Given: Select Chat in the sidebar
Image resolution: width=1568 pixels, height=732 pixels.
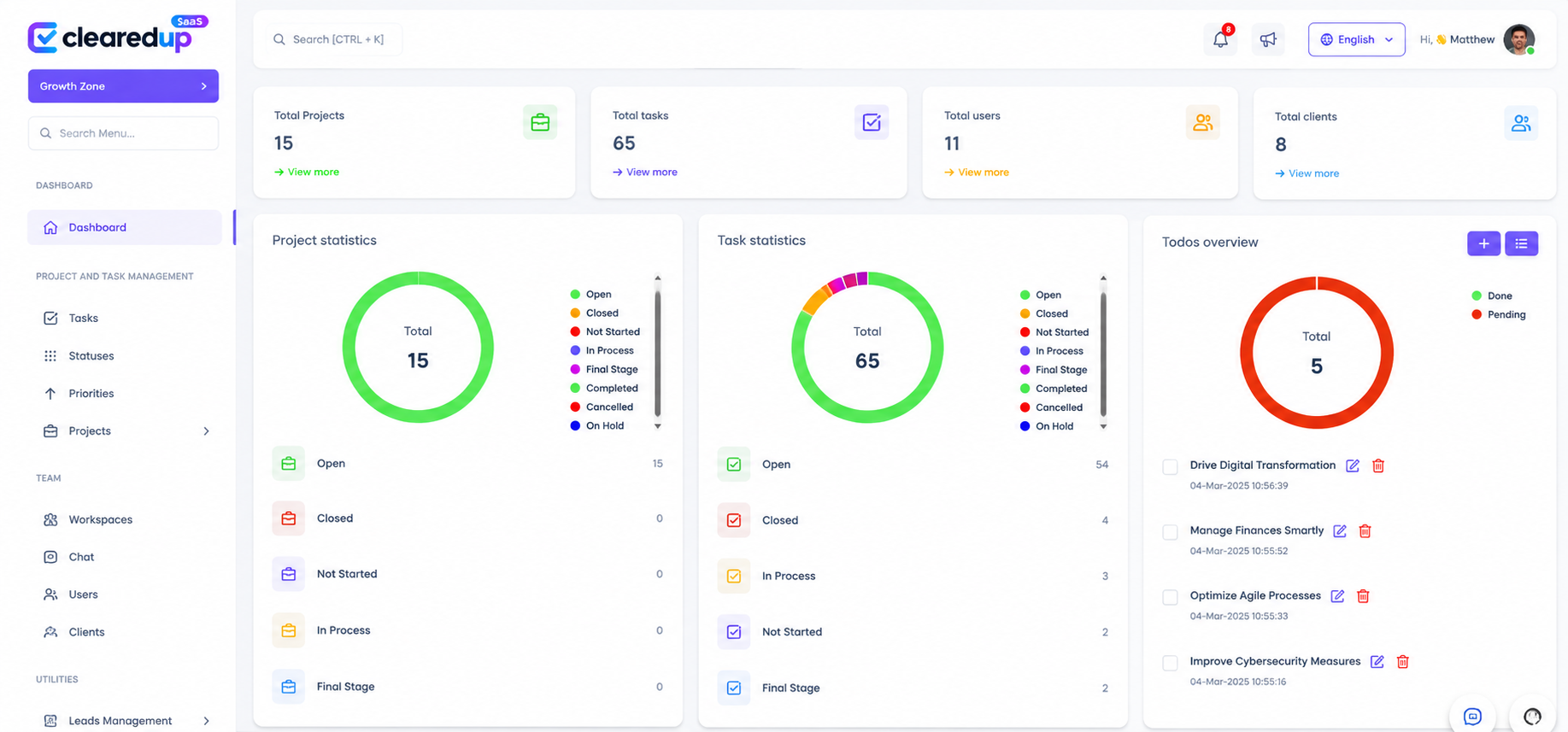Looking at the screenshot, I should (x=81, y=557).
